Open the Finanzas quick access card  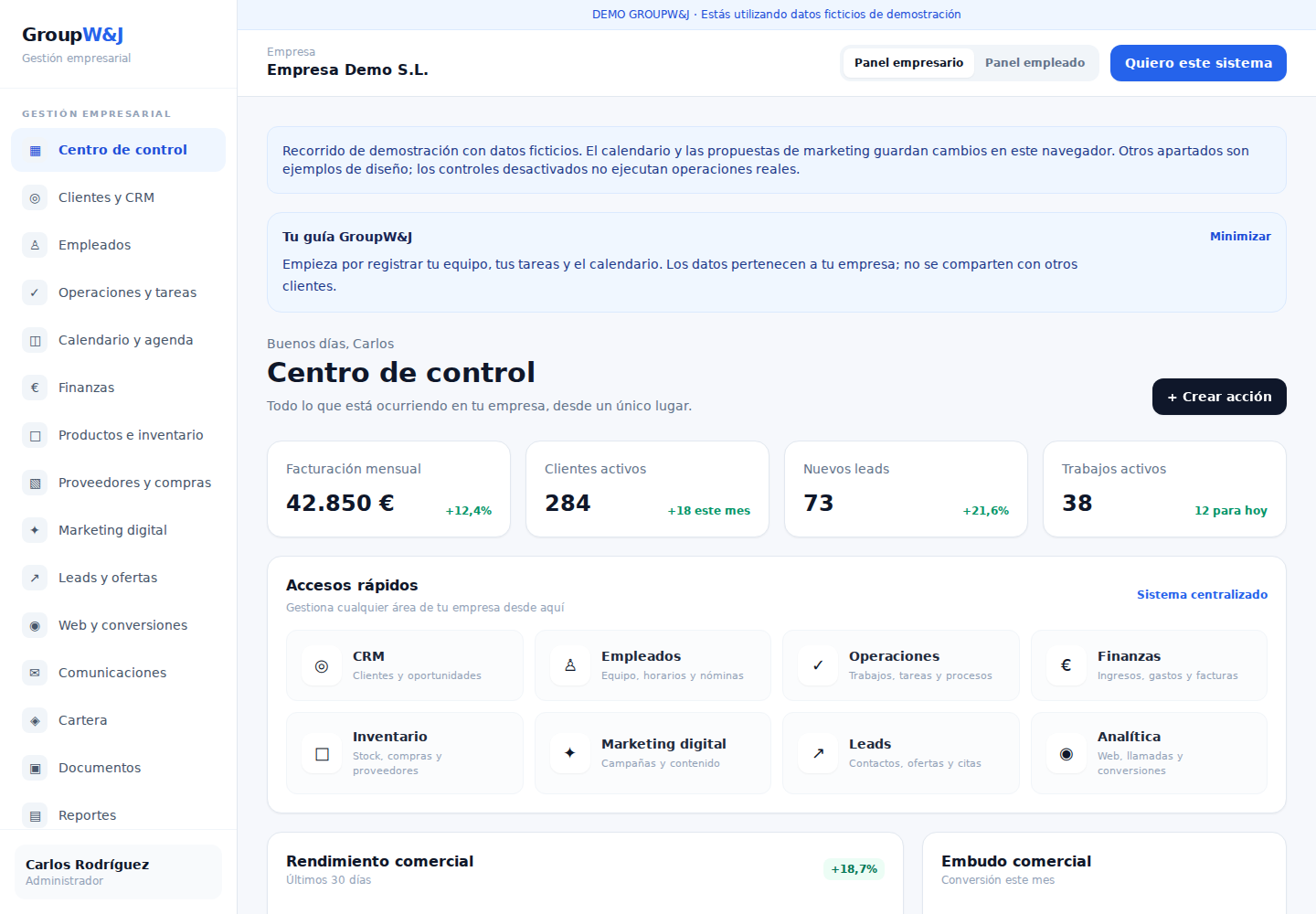pyautogui.click(x=1149, y=665)
